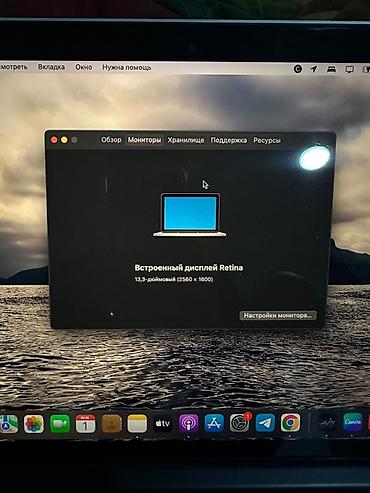Open the Нужна помощь menu
Screen dimensions: 370x493
coord(127,67)
